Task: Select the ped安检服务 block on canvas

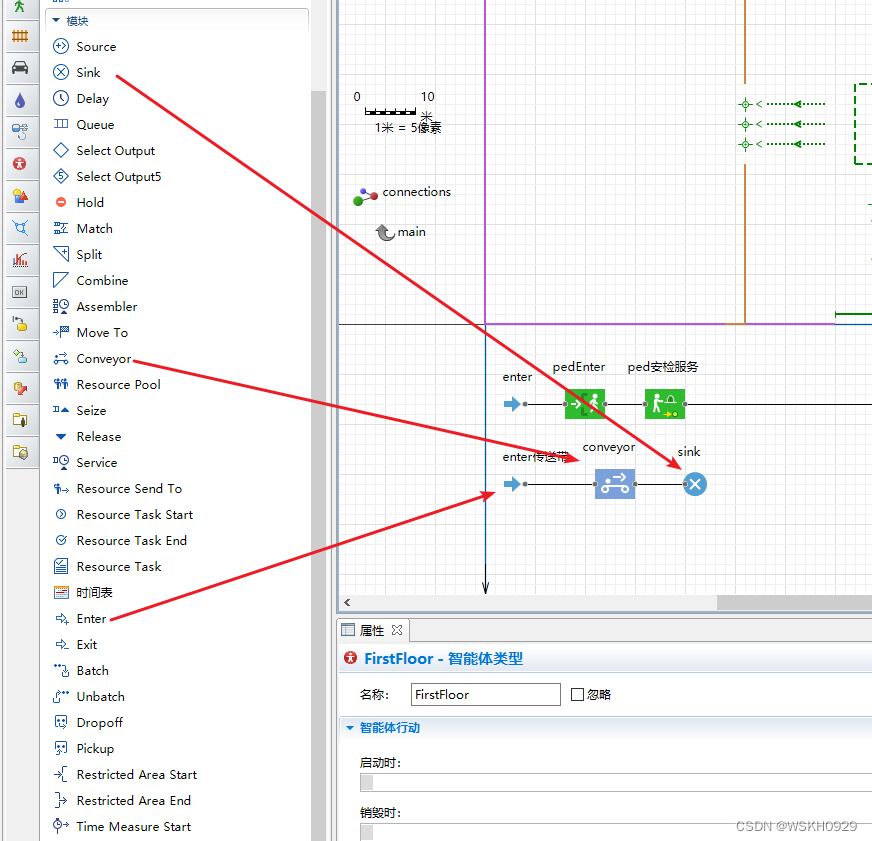Action: pyautogui.click(x=665, y=404)
